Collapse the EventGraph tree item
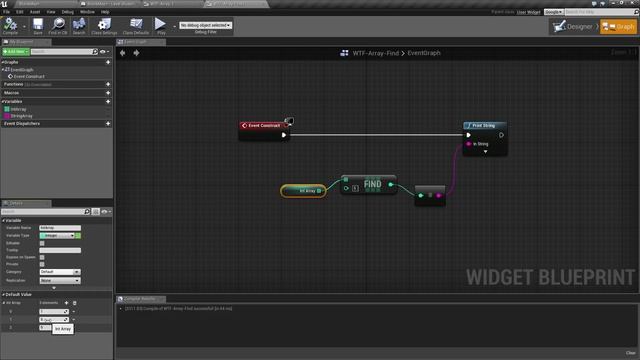Image resolution: width=640 pixels, height=360 pixels. [3, 70]
